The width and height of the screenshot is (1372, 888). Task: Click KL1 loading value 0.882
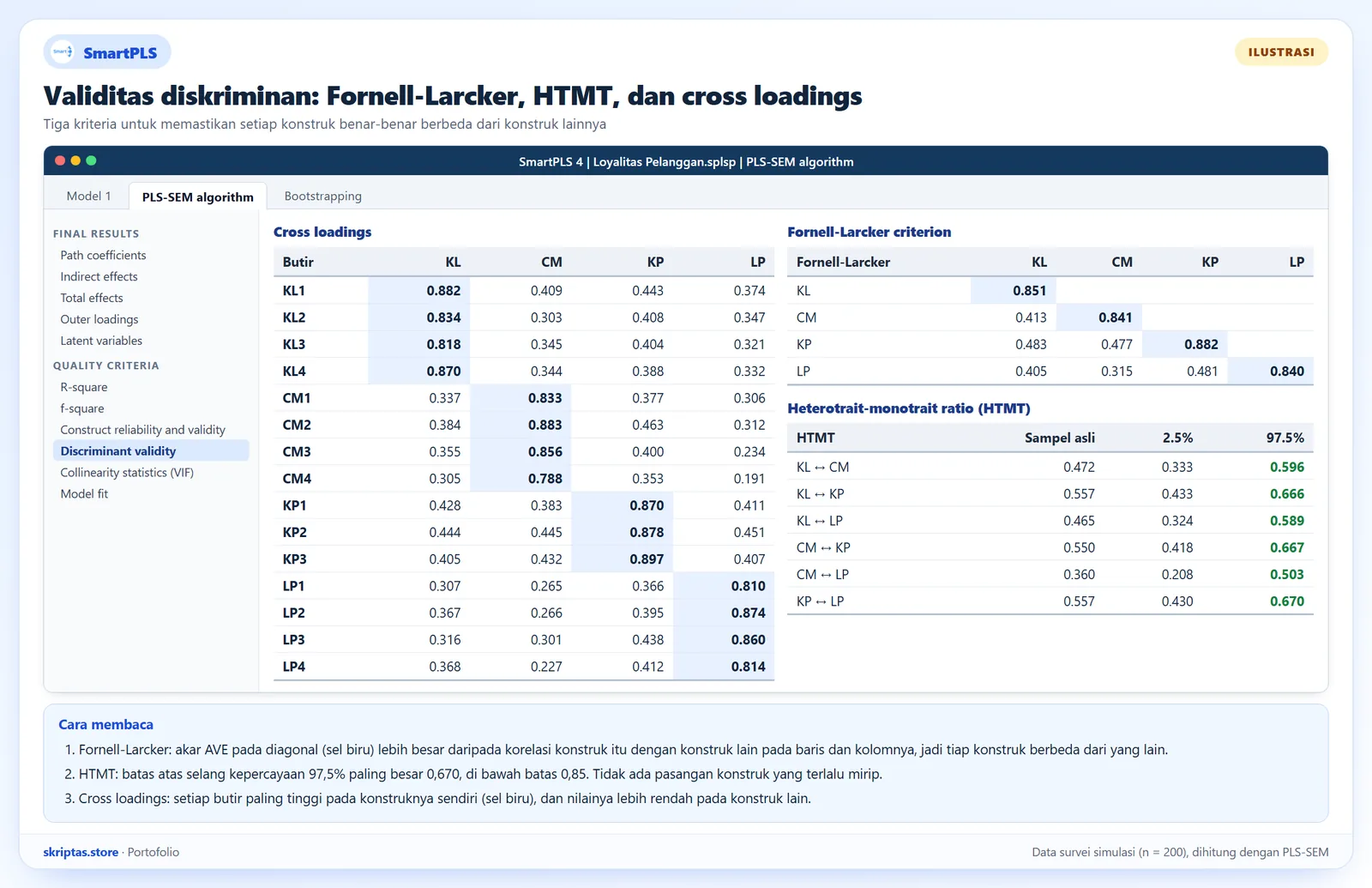(x=443, y=291)
